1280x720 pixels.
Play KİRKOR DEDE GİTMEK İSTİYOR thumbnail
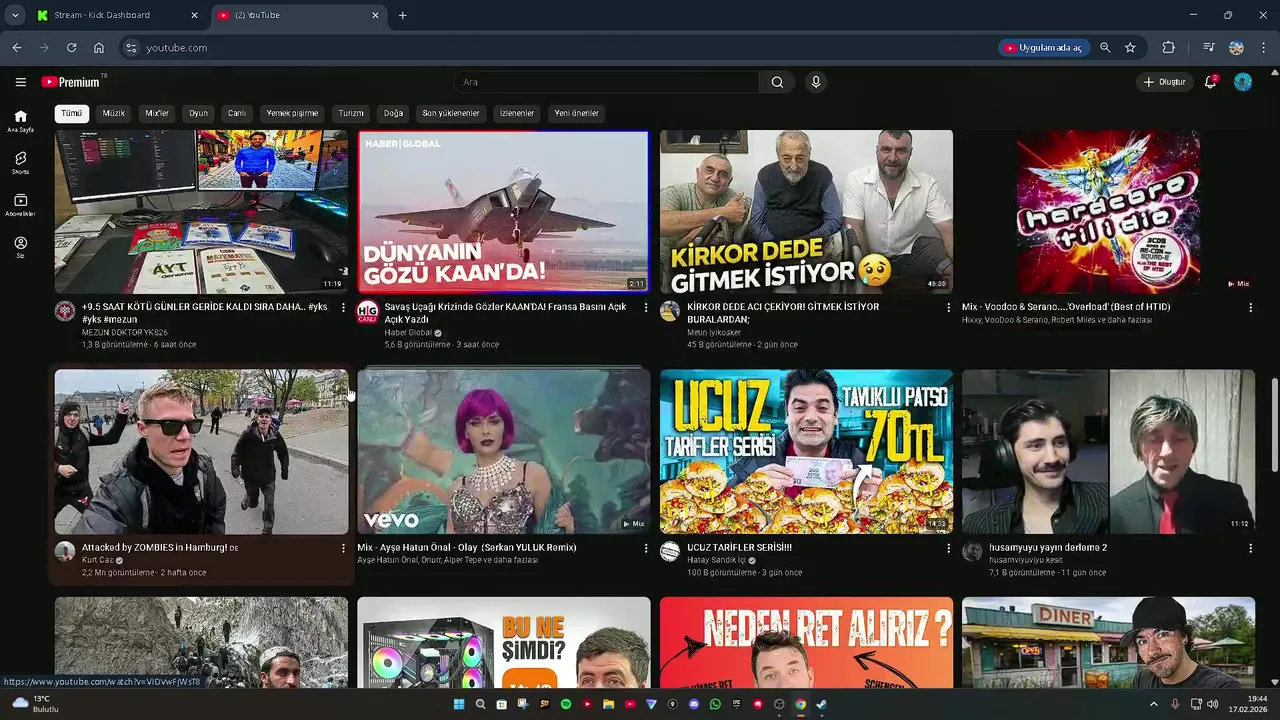tap(806, 211)
